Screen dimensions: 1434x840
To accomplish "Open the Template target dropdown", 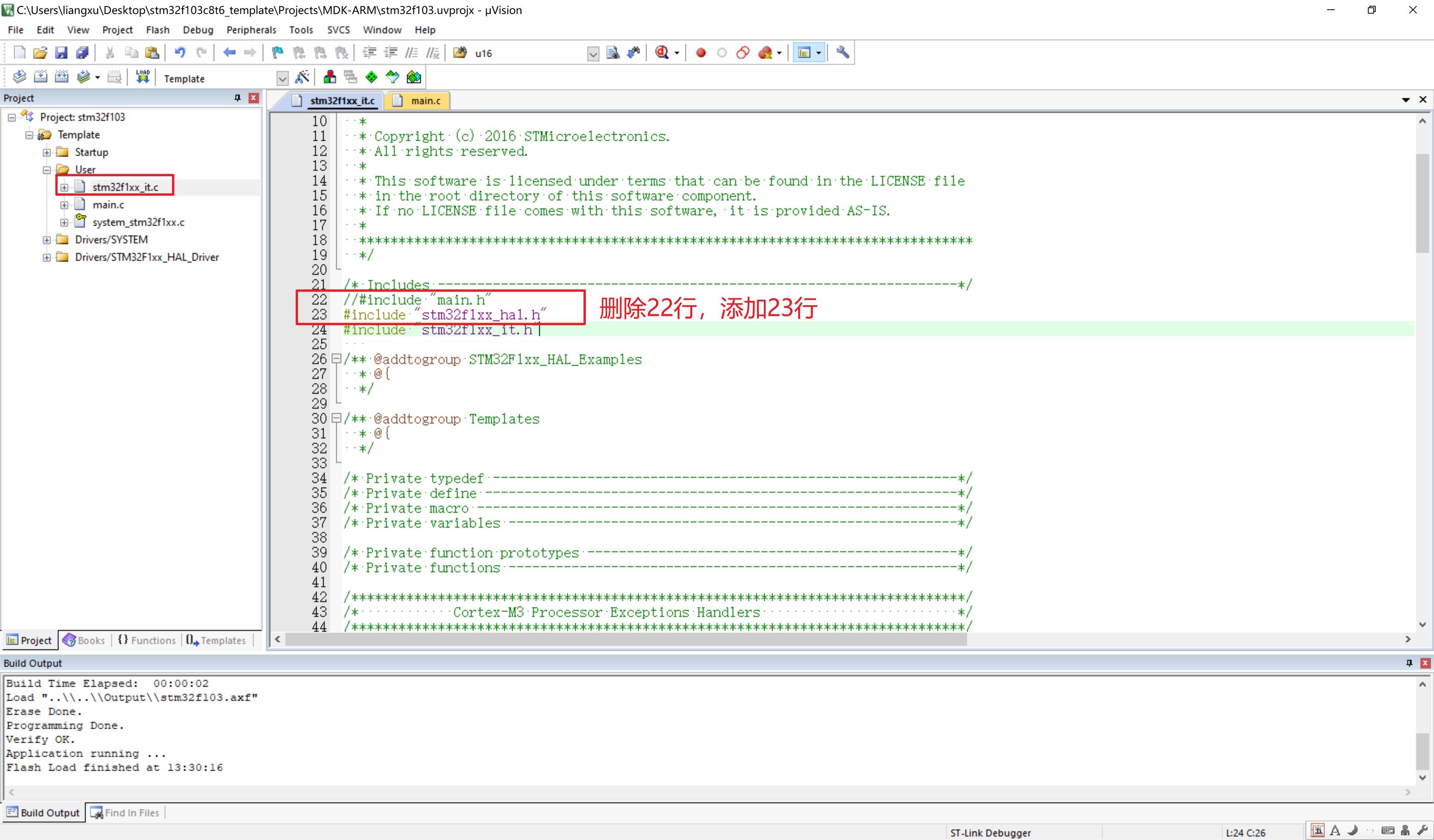I will point(282,78).
